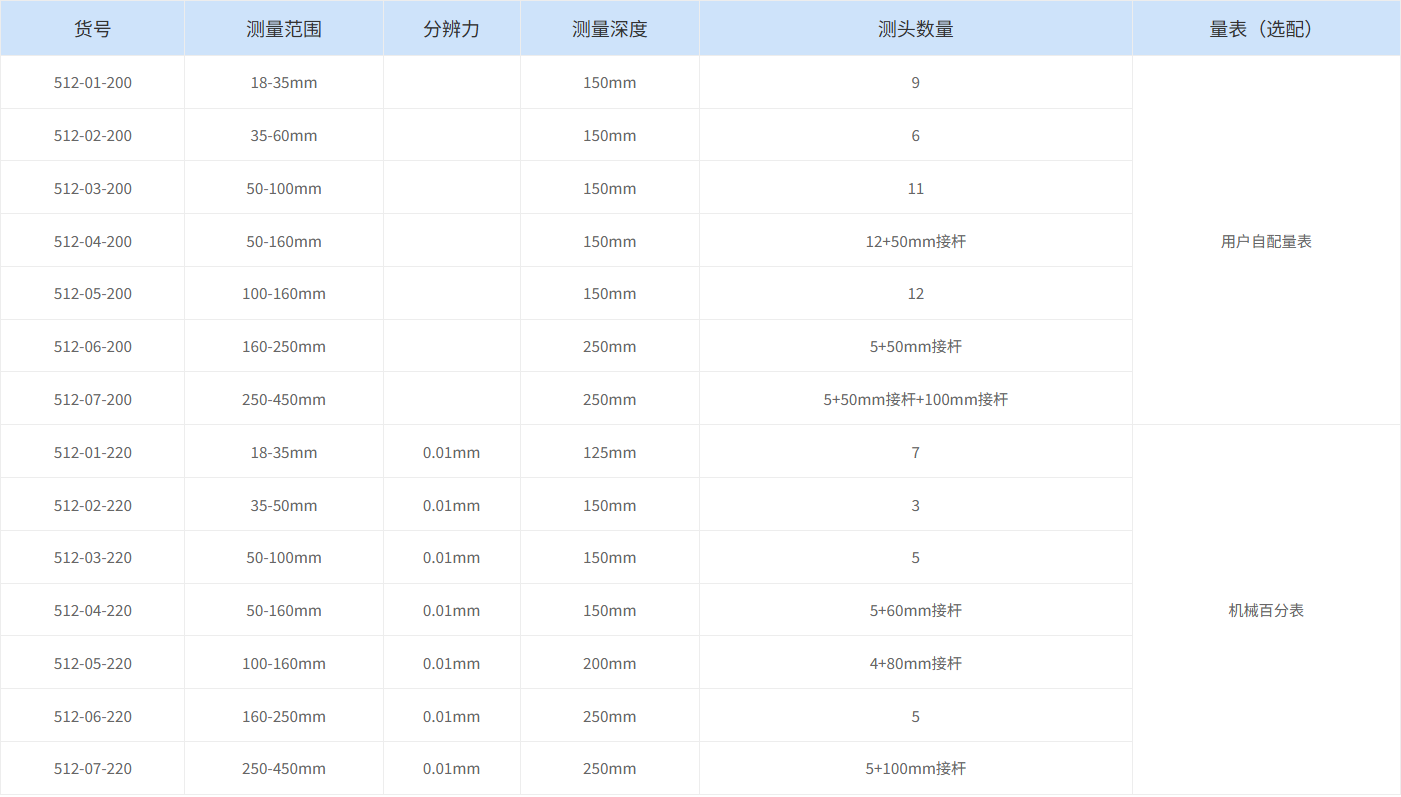
Task: Click the 测量范围 column header
Action: pos(283,28)
